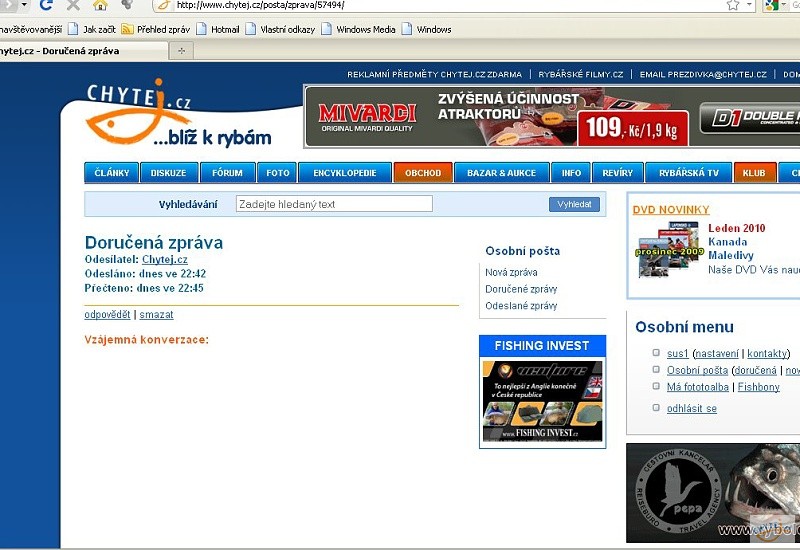
Task: Open Doručené zprávy in Osobní pošta
Action: click(x=521, y=289)
